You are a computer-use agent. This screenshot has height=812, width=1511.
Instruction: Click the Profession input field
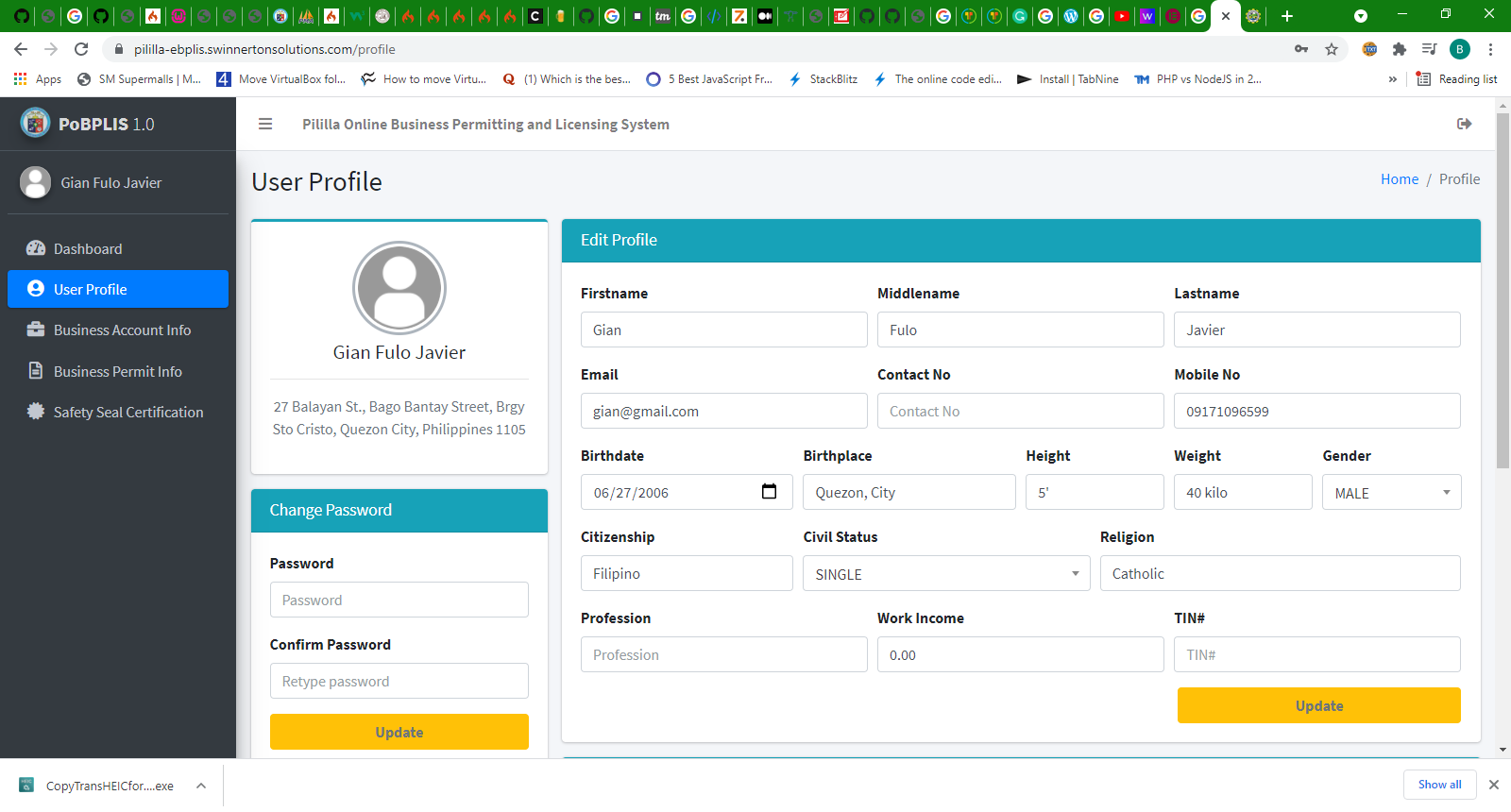pyautogui.click(x=723, y=655)
